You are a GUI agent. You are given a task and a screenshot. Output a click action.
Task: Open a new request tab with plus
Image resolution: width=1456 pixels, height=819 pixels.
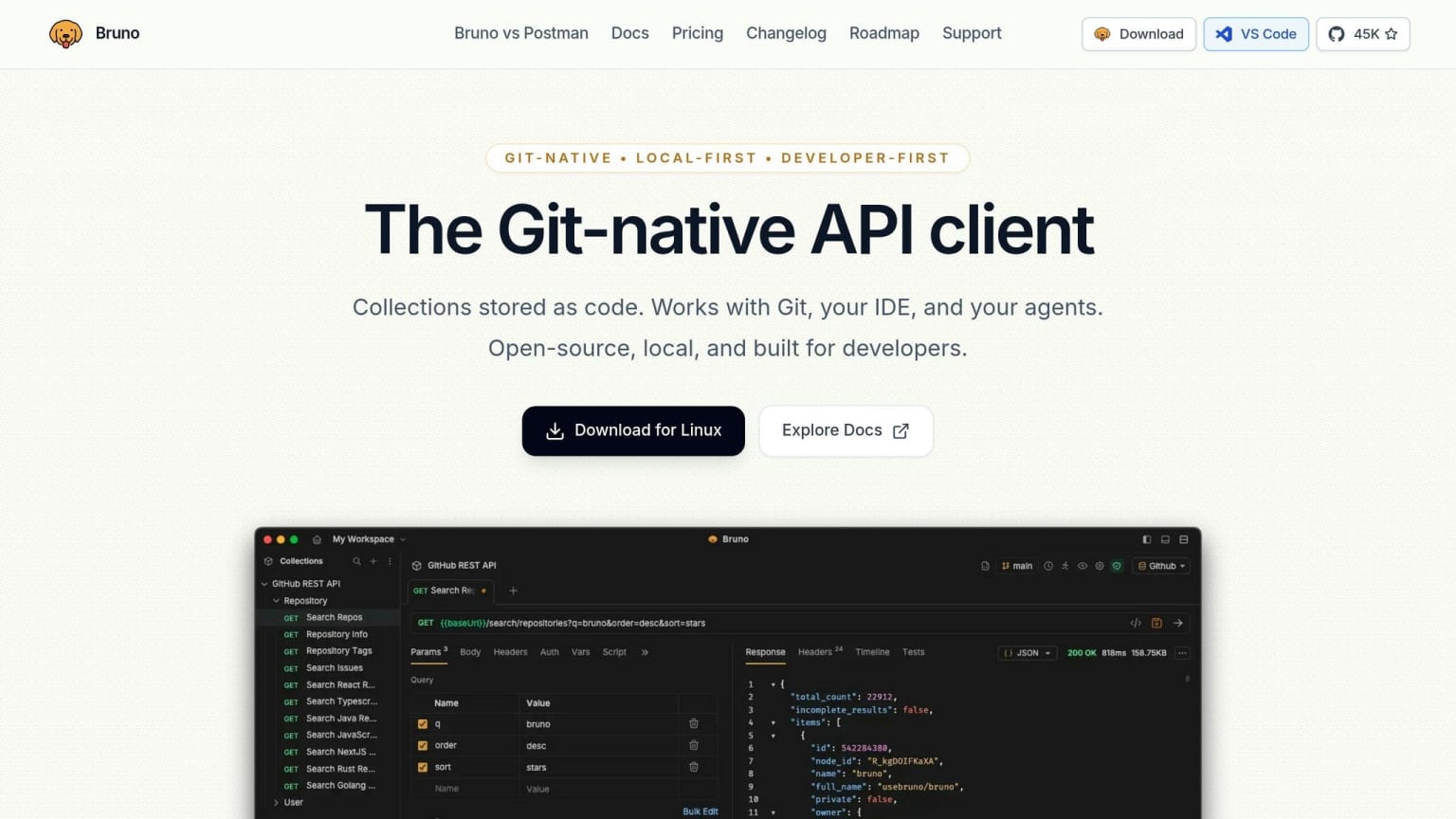point(513,591)
